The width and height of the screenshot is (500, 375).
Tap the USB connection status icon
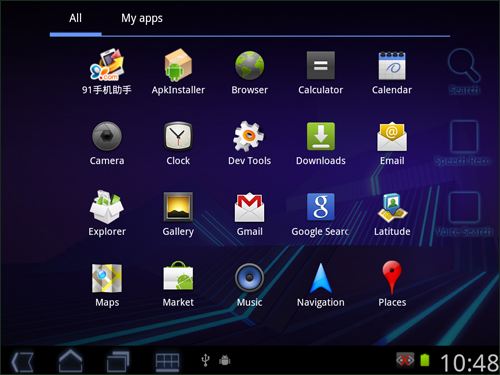point(206,360)
